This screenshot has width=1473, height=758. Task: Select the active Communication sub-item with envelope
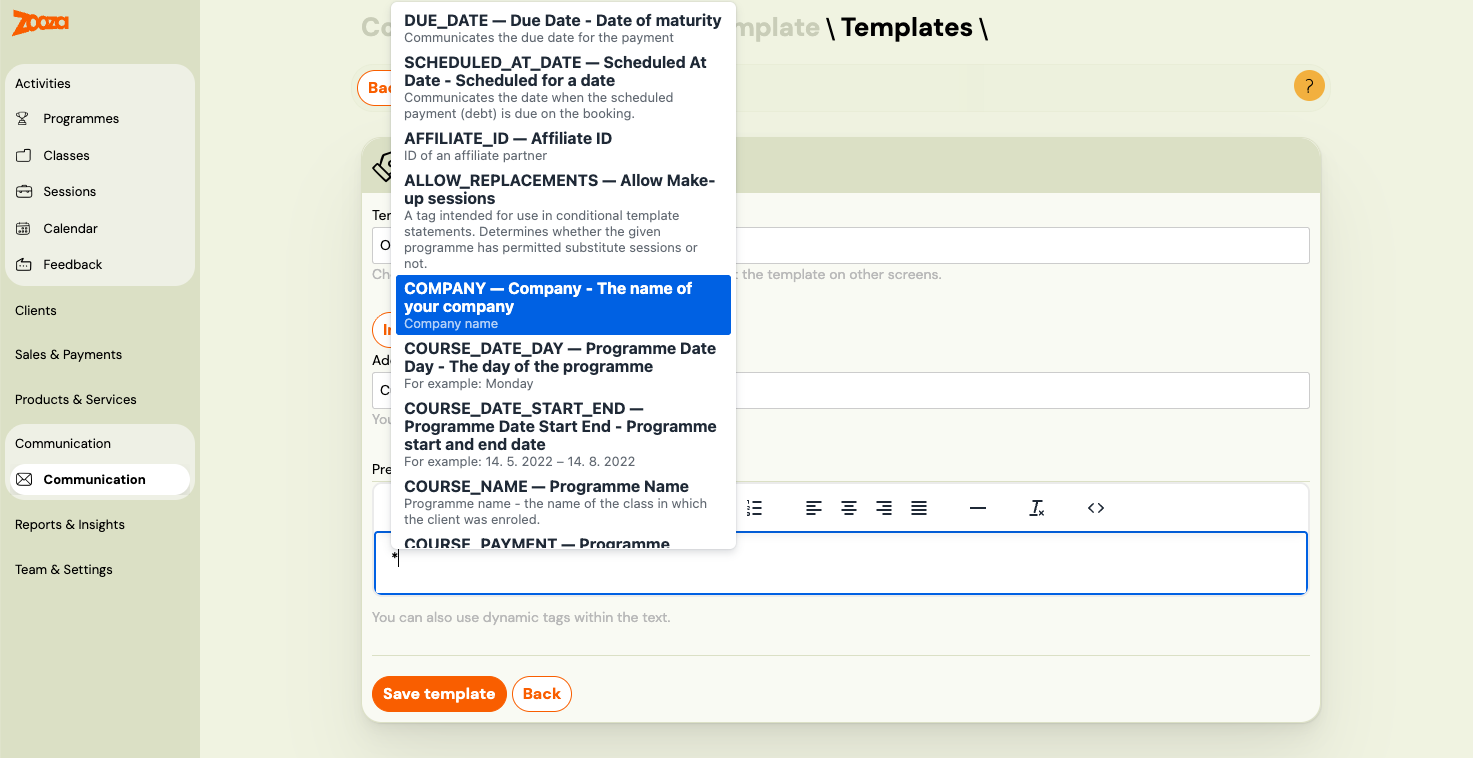click(x=99, y=479)
